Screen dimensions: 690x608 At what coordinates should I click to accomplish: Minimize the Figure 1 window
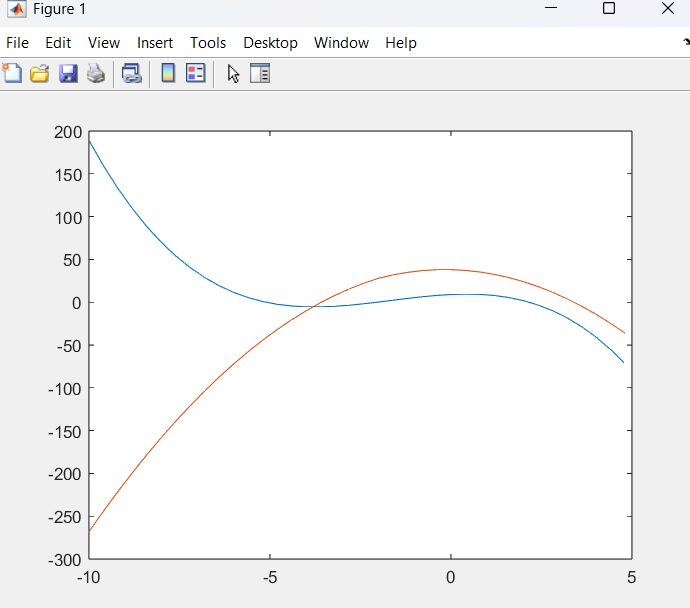[551, 8]
